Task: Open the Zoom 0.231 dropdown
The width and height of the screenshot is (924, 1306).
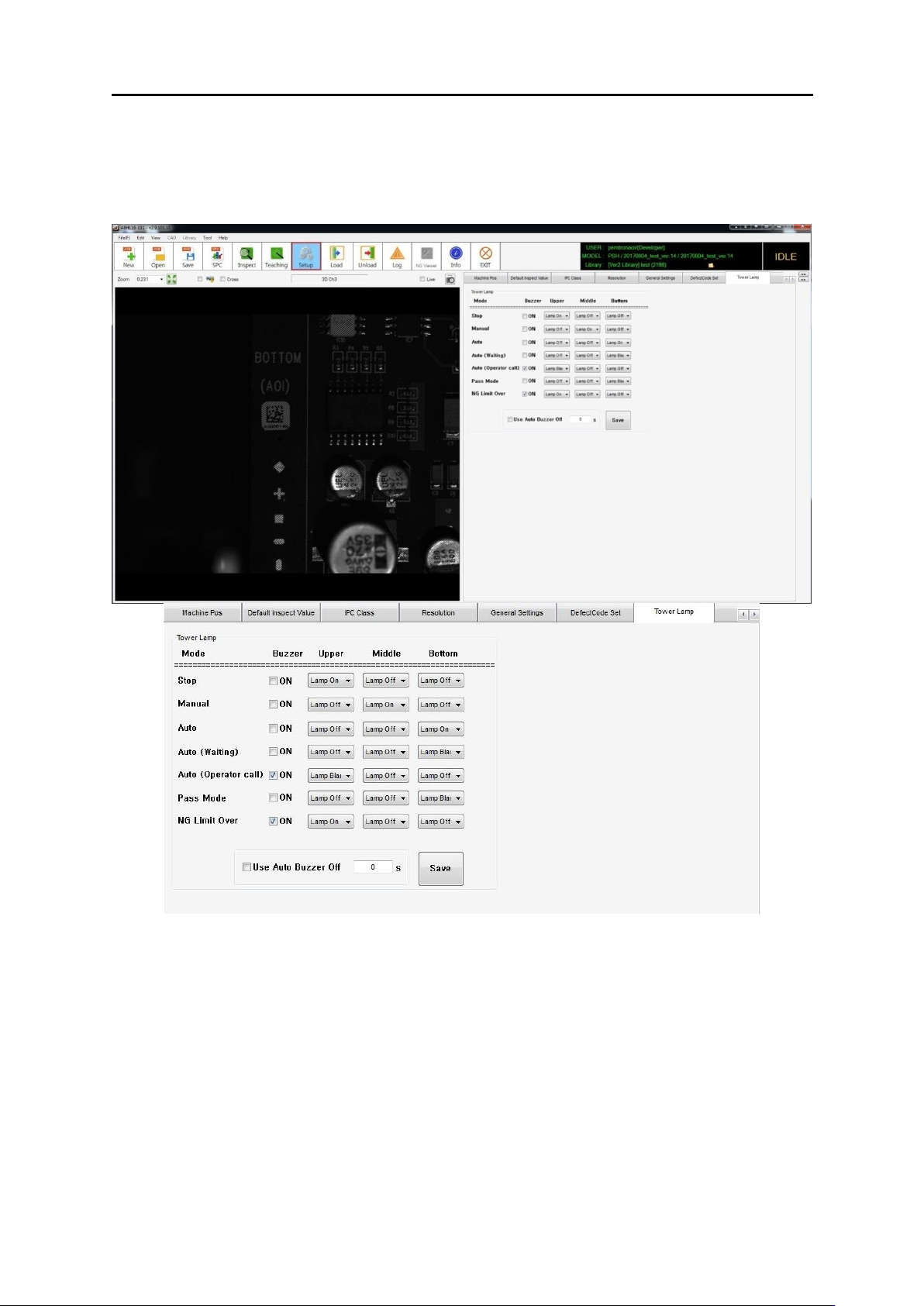Action: click(150, 279)
